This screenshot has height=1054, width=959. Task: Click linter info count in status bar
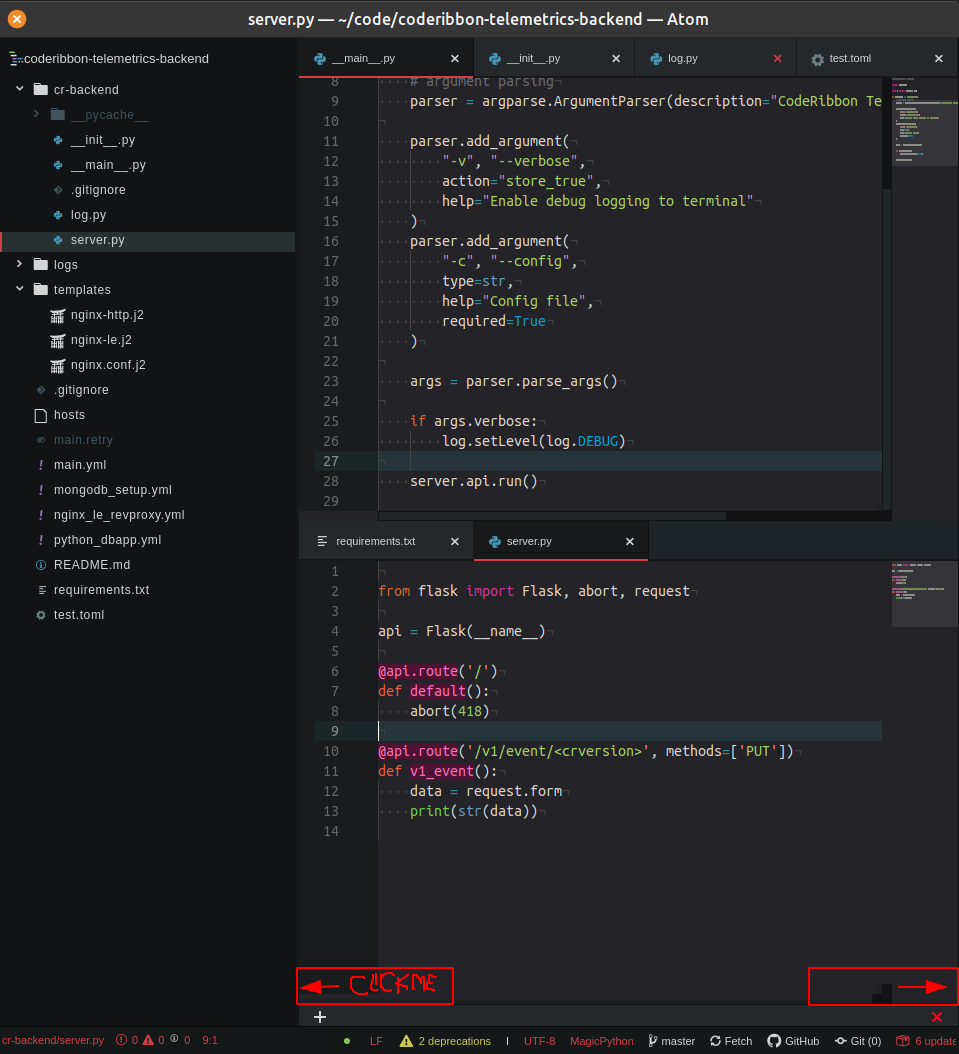tap(179, 1040)
